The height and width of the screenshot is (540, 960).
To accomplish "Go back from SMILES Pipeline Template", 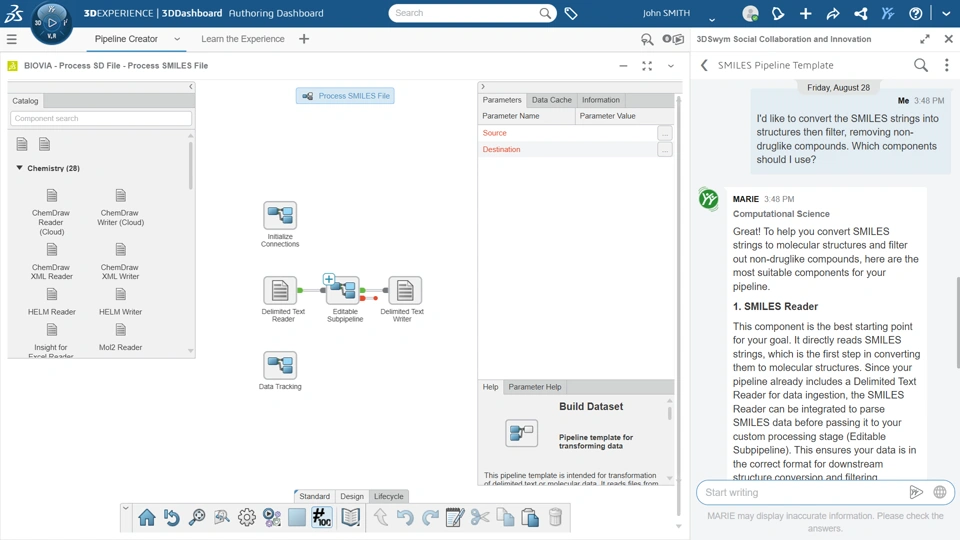I will 704,65.
